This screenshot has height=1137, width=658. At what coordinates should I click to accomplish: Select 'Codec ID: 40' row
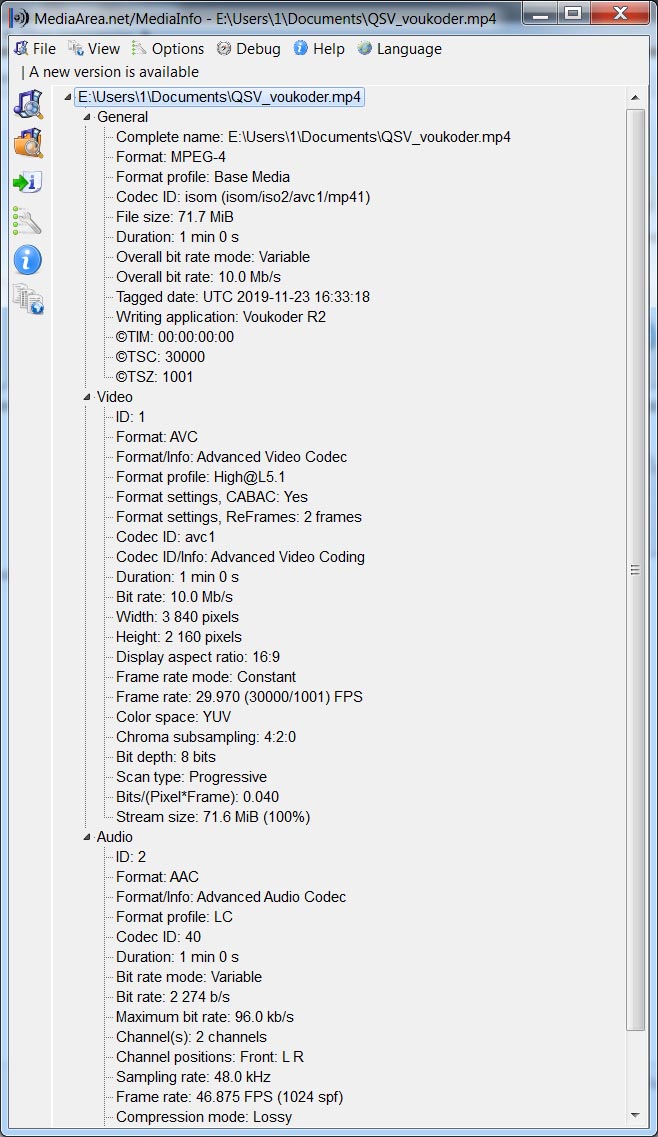click(159, 937)
